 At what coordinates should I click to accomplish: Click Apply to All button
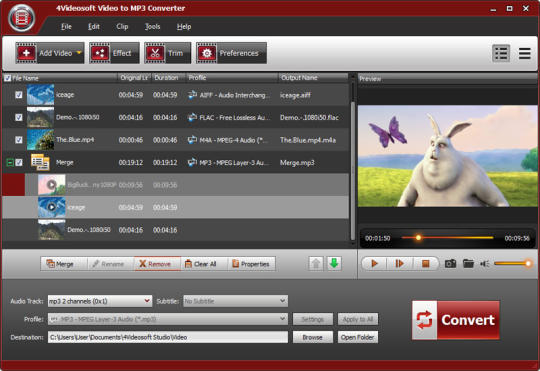pyautogui.click(x=358, y=319)
